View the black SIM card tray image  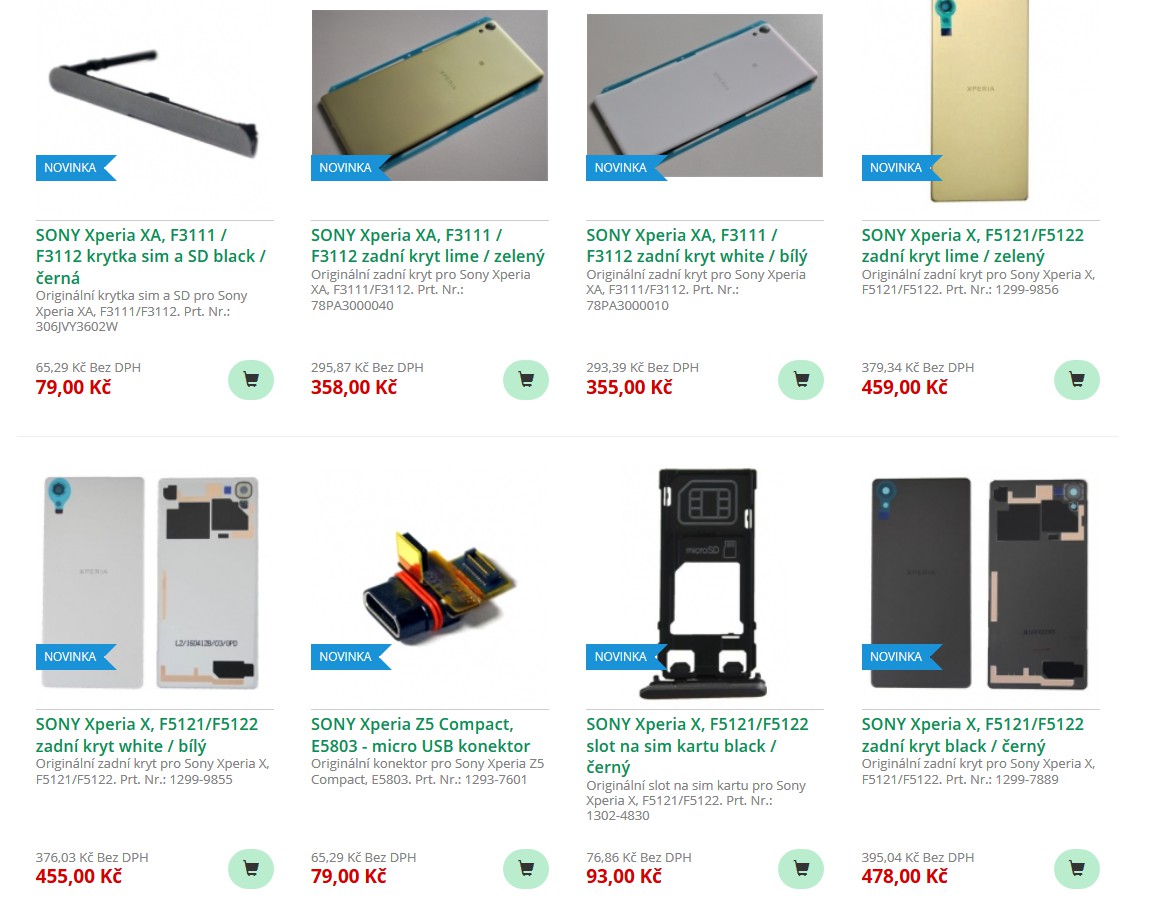coord(705,583)
